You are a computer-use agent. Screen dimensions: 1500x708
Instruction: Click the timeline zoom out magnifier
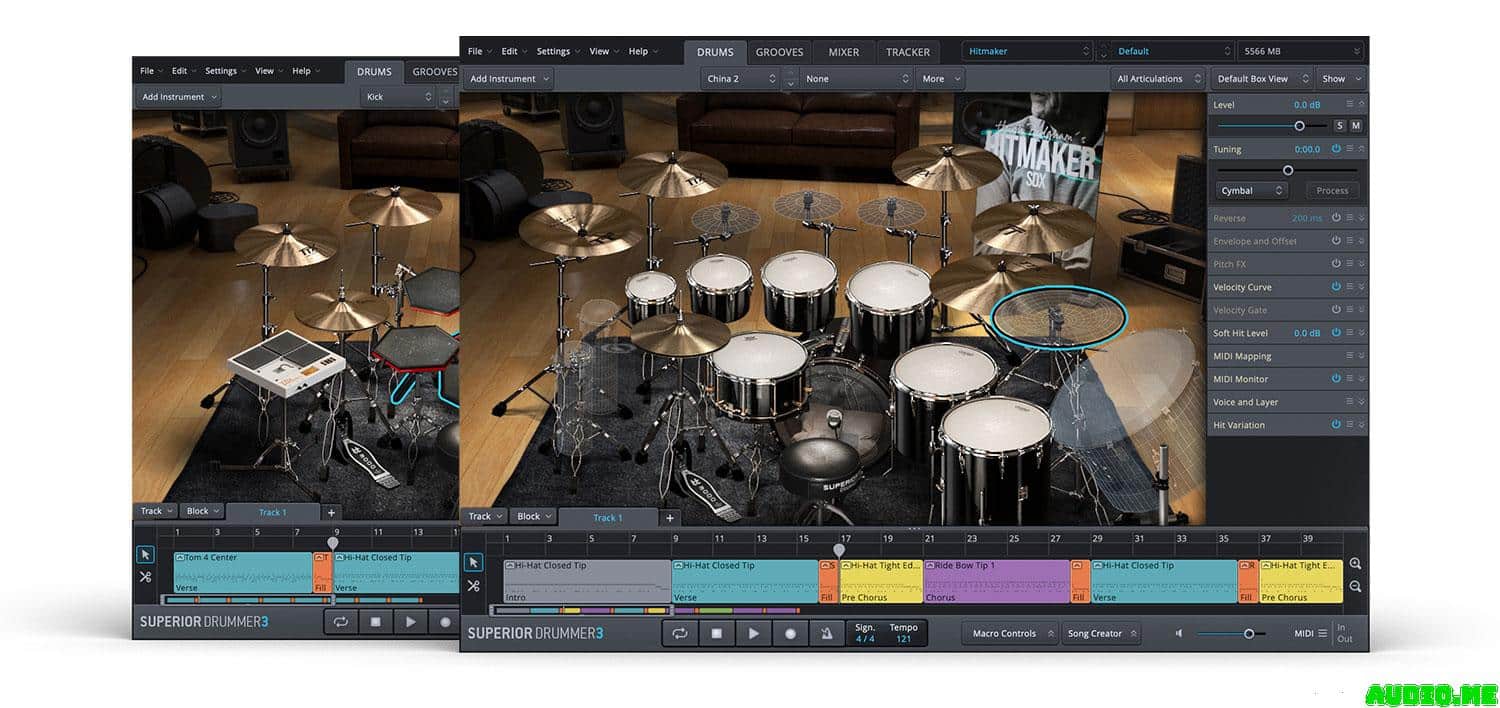click(1355, 586)
